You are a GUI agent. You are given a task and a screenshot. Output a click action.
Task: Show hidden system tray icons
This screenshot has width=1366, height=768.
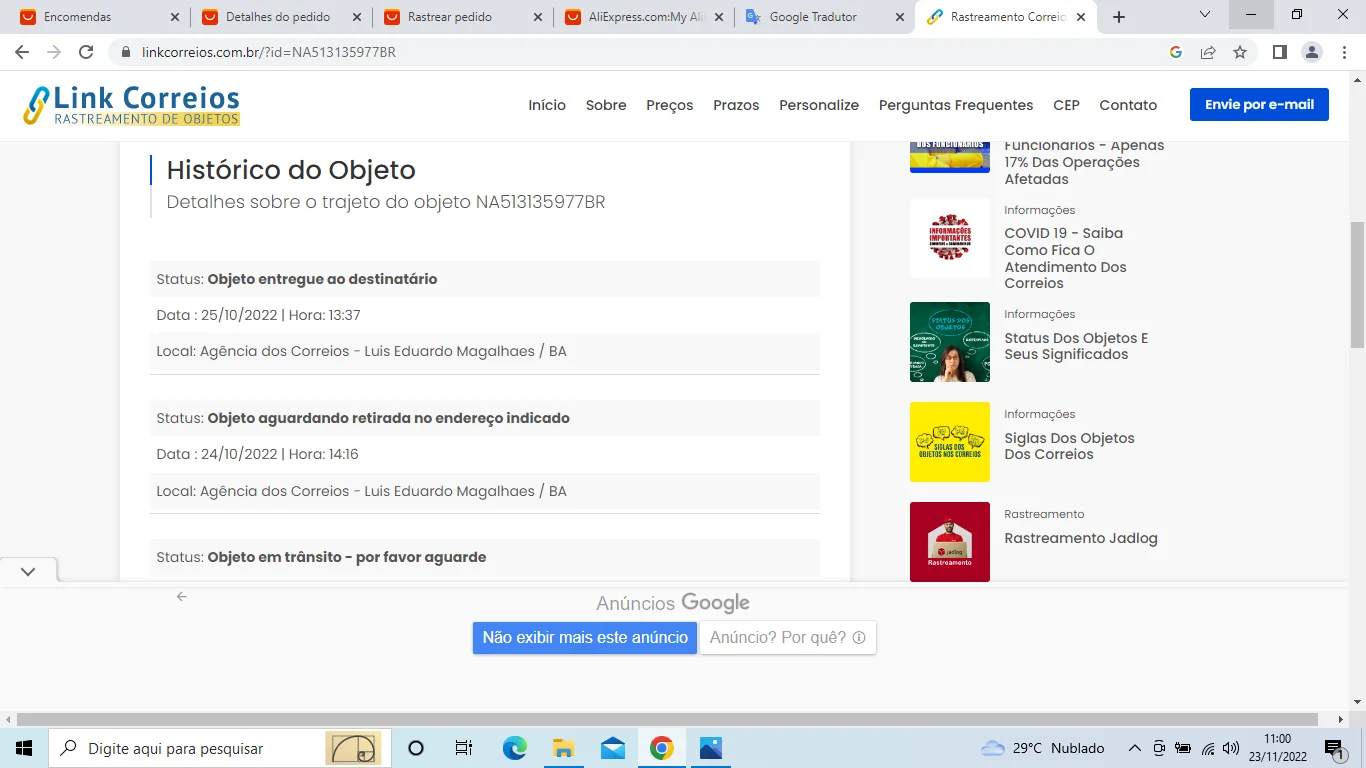[x=1134, y=748]
